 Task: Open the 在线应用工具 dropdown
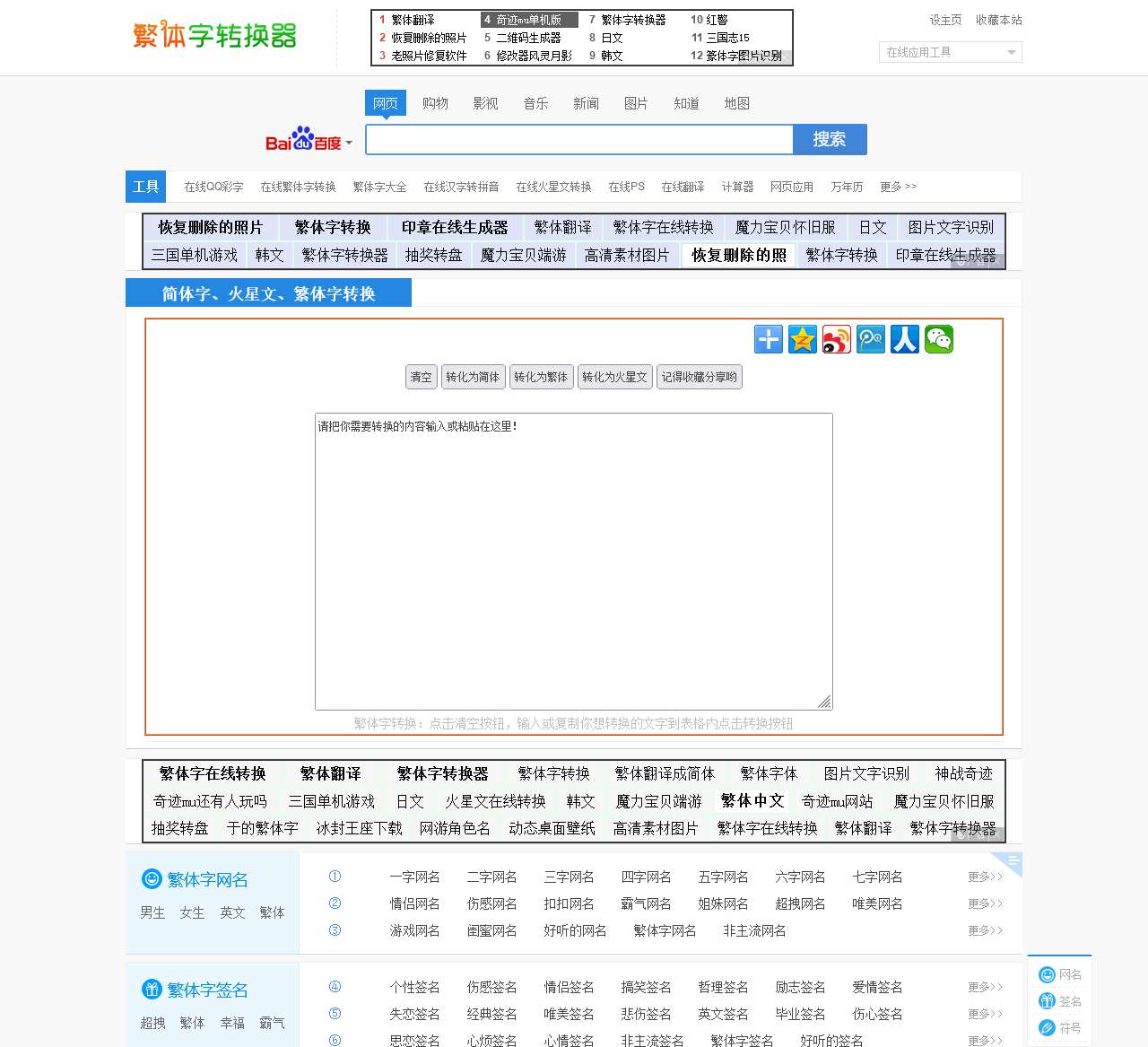950,52
